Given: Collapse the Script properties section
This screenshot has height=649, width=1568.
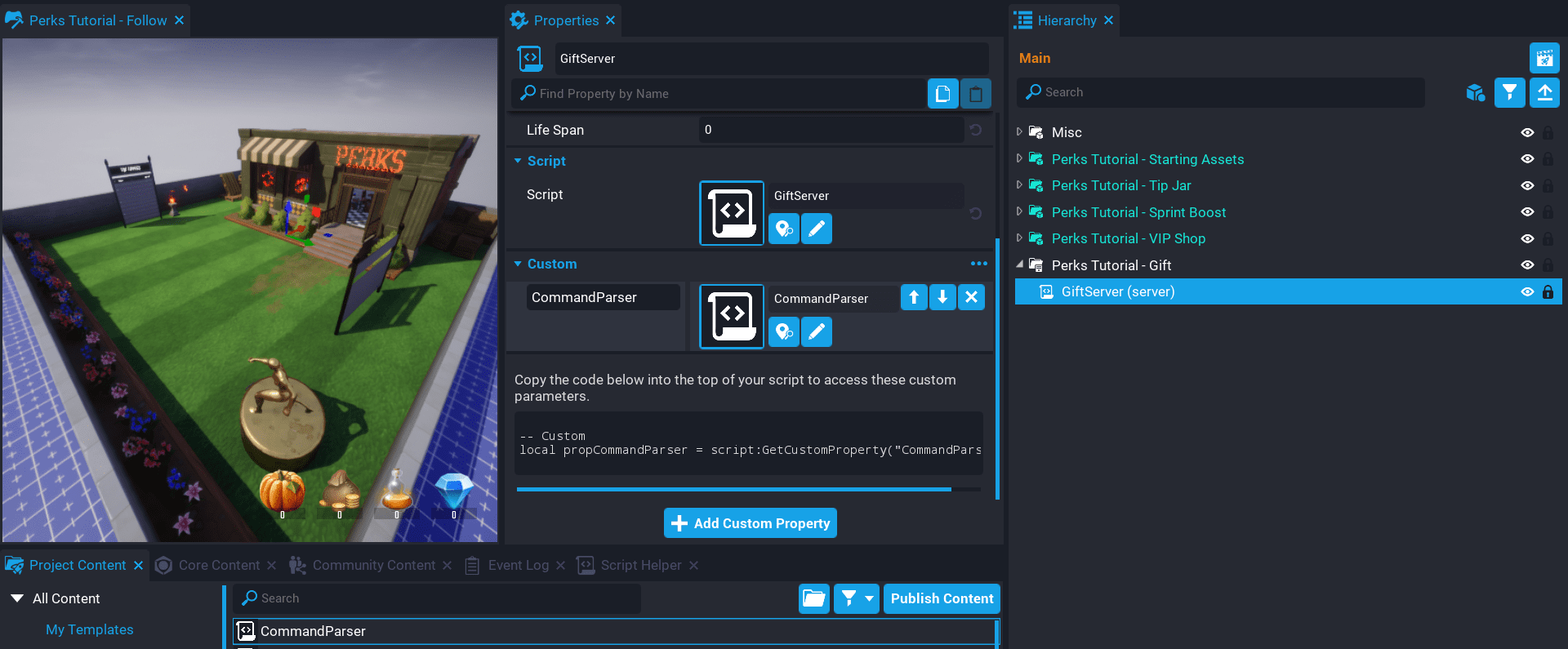Looking at the screenshot, I should 518,161.
